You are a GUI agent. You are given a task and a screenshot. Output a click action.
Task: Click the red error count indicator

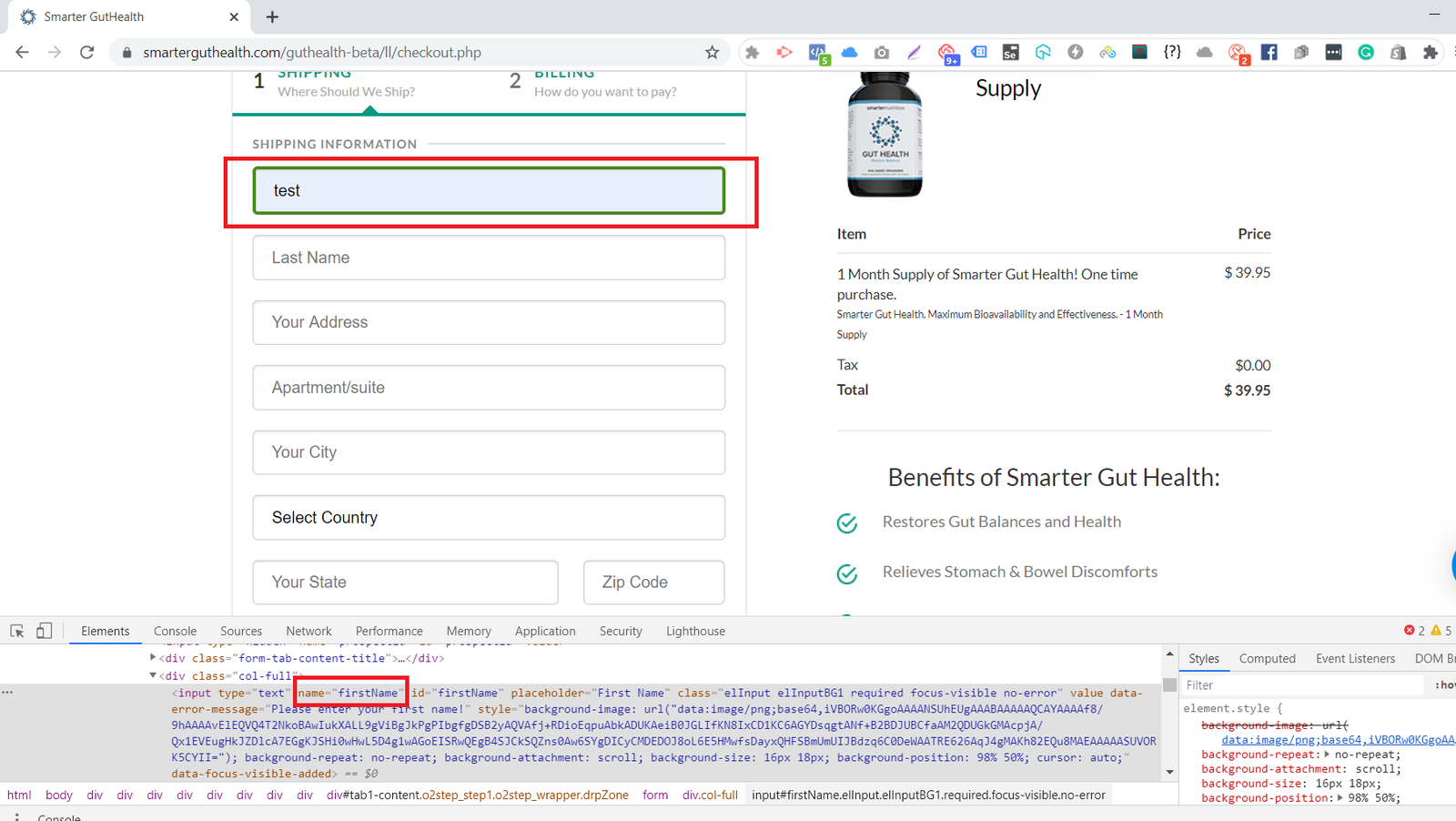(x=1414, y=631)
